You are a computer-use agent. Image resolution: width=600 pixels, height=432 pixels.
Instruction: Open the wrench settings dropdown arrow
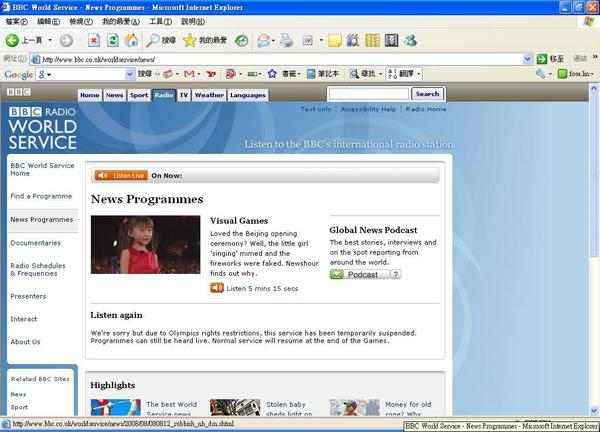point(550,74)
